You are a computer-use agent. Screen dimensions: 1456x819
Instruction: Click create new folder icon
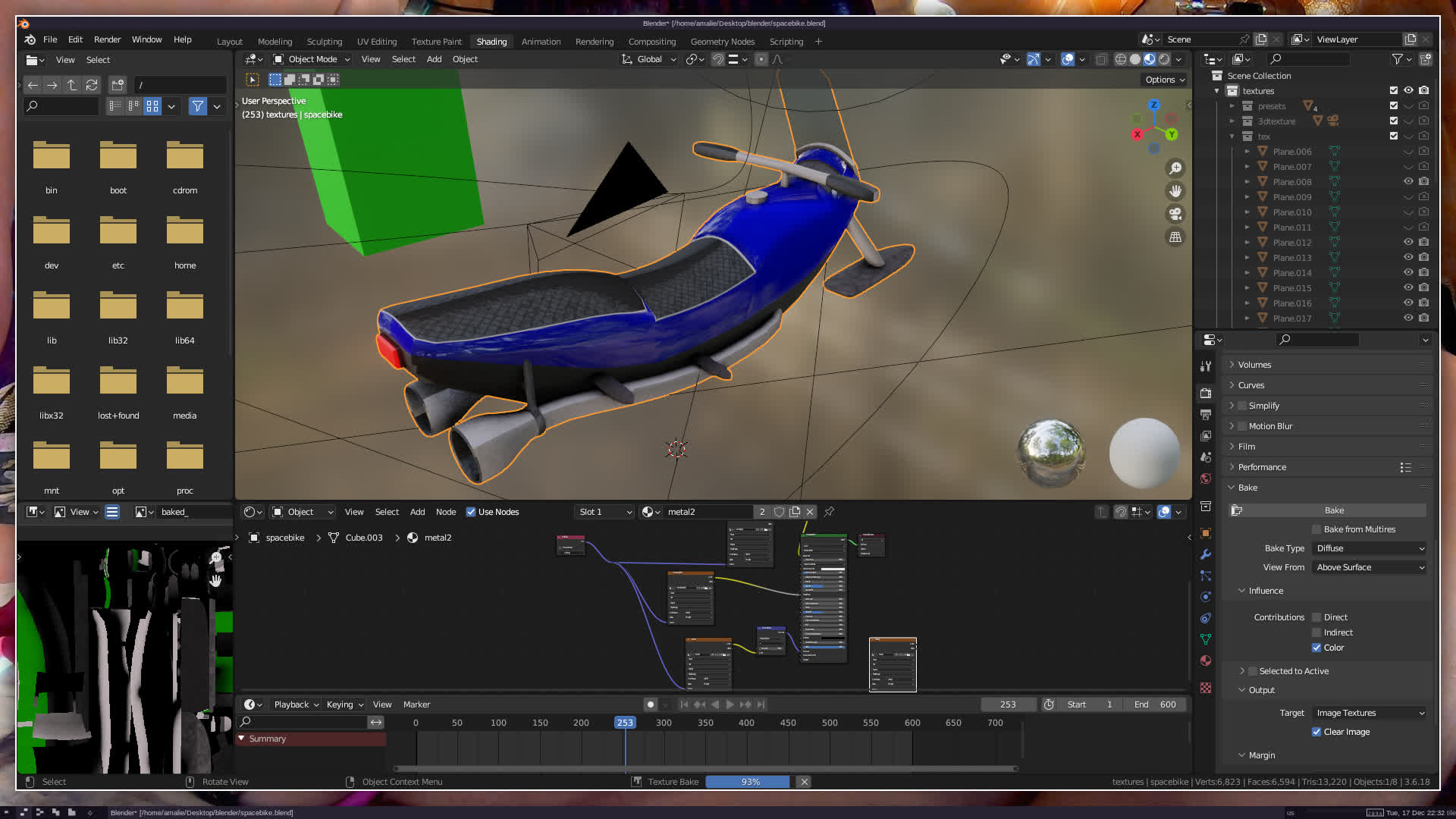coord(118,85)
